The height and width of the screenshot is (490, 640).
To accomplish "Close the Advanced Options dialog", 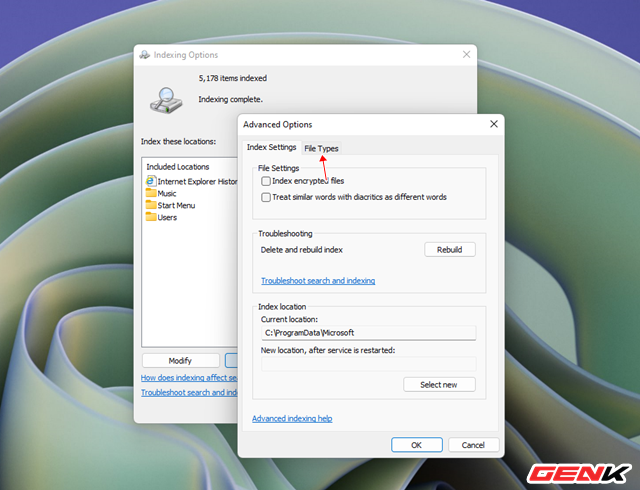I will click(494, 124).
